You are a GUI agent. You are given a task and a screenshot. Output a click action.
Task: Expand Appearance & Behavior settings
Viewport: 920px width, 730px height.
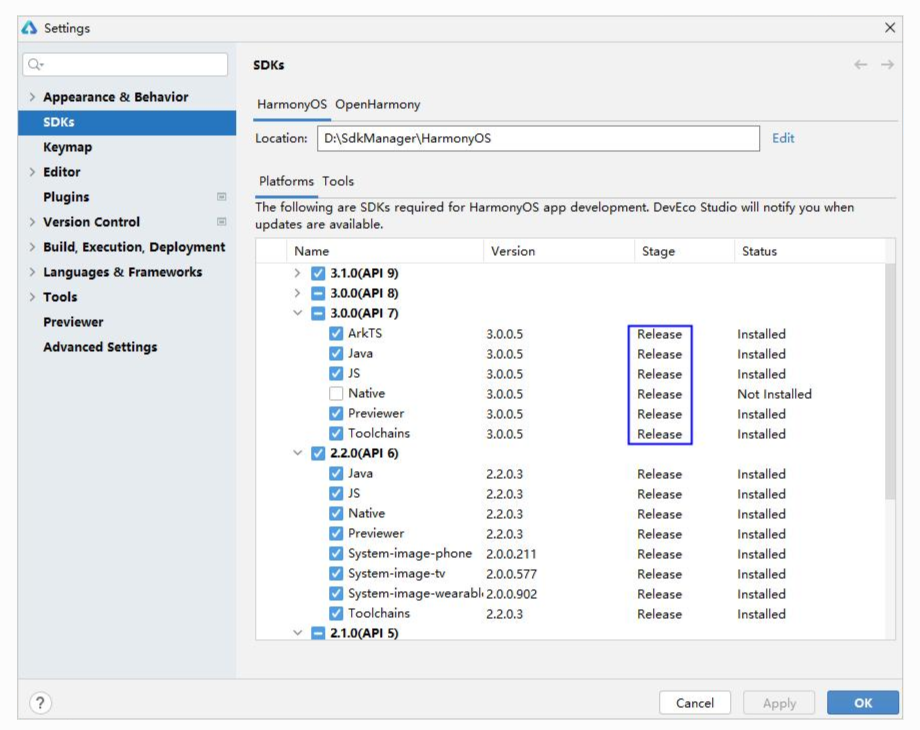click(x=32, y=97)
